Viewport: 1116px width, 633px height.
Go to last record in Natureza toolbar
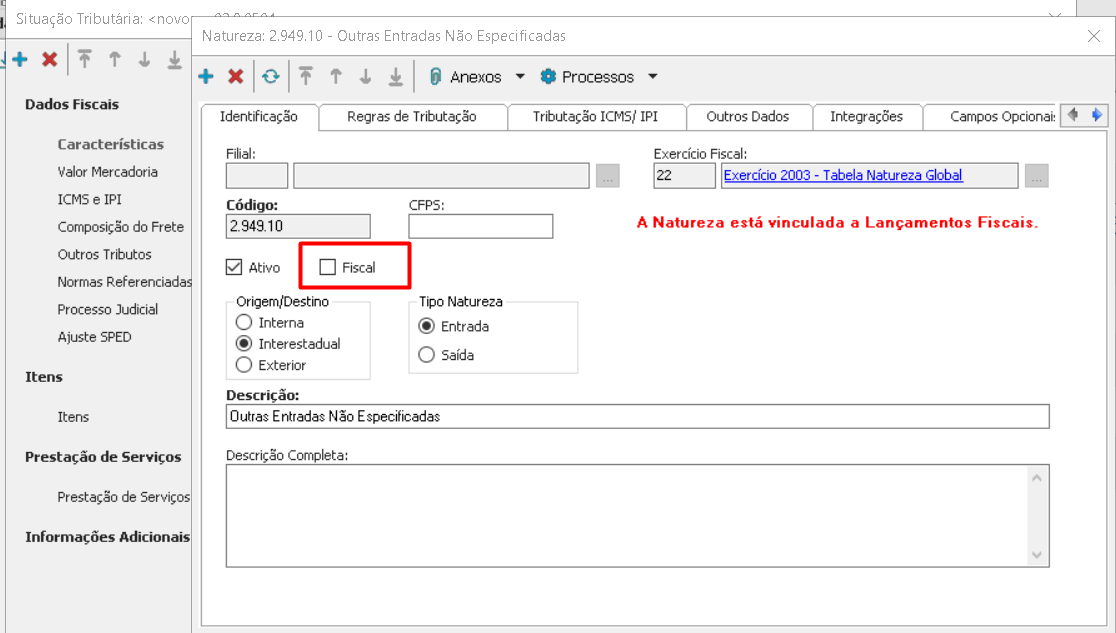(x=396, y=76)
